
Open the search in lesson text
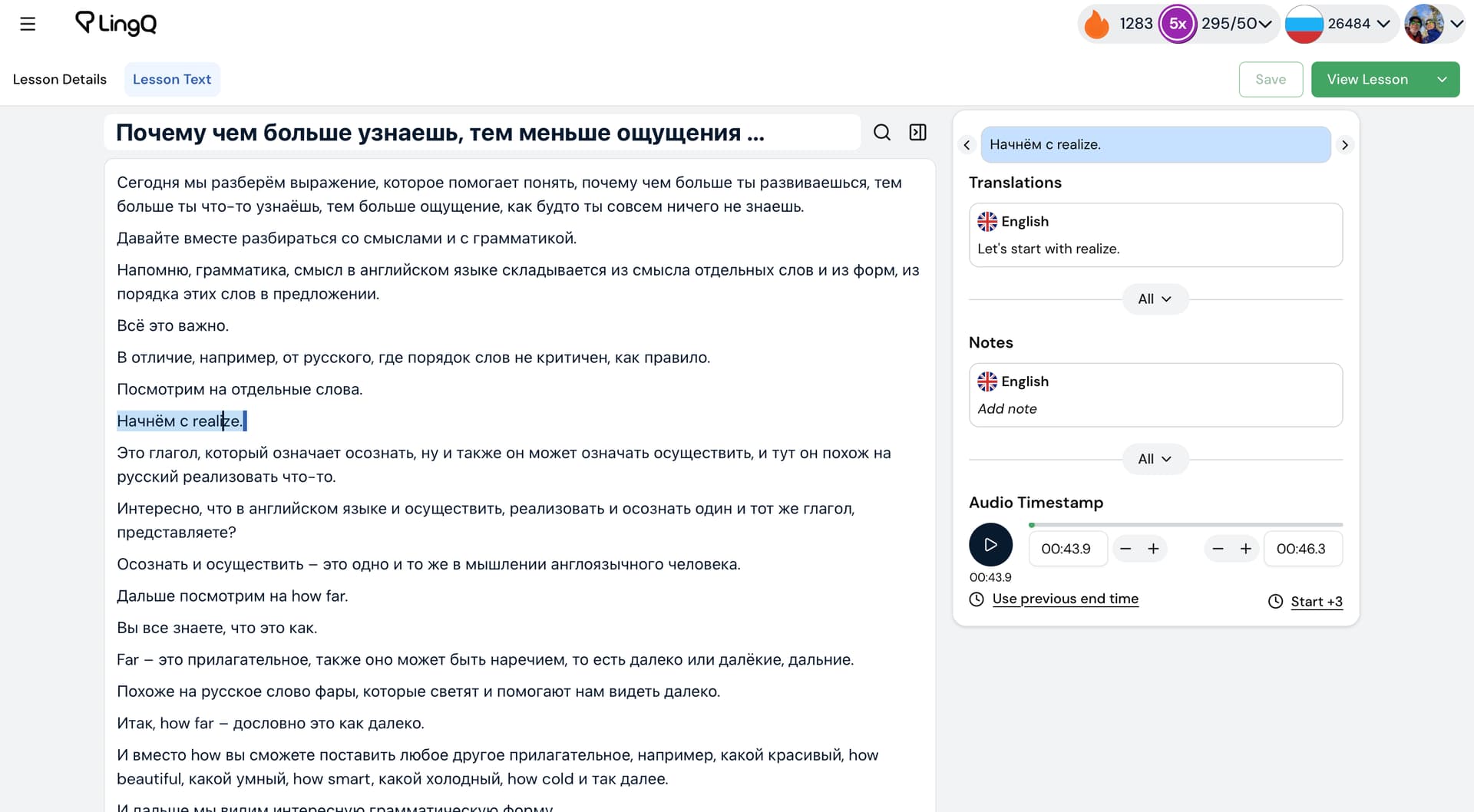[882, 133]
